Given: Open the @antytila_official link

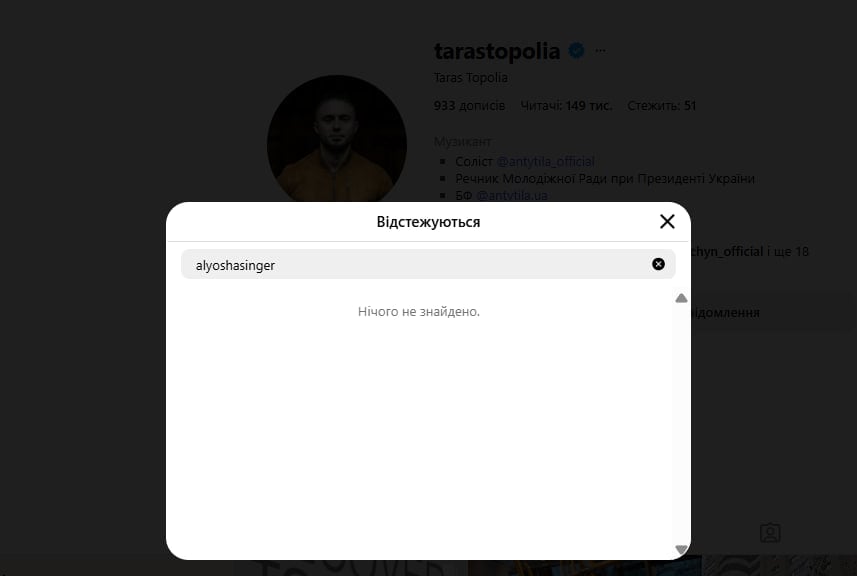Looking at the screenshot, I should pyautogui.click(x=545, y=162).
